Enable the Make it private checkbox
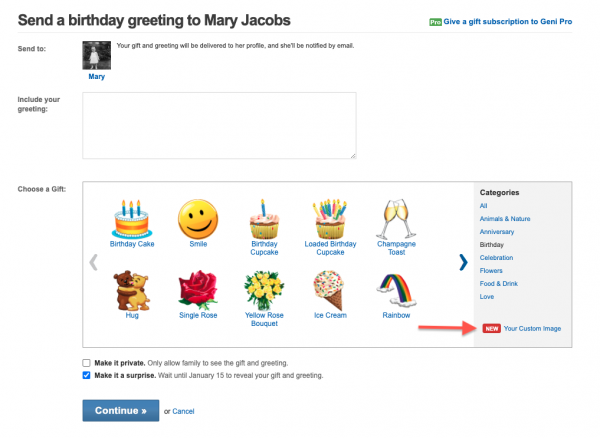Viewport: 600px width, 438px height. tap(86, 363)
